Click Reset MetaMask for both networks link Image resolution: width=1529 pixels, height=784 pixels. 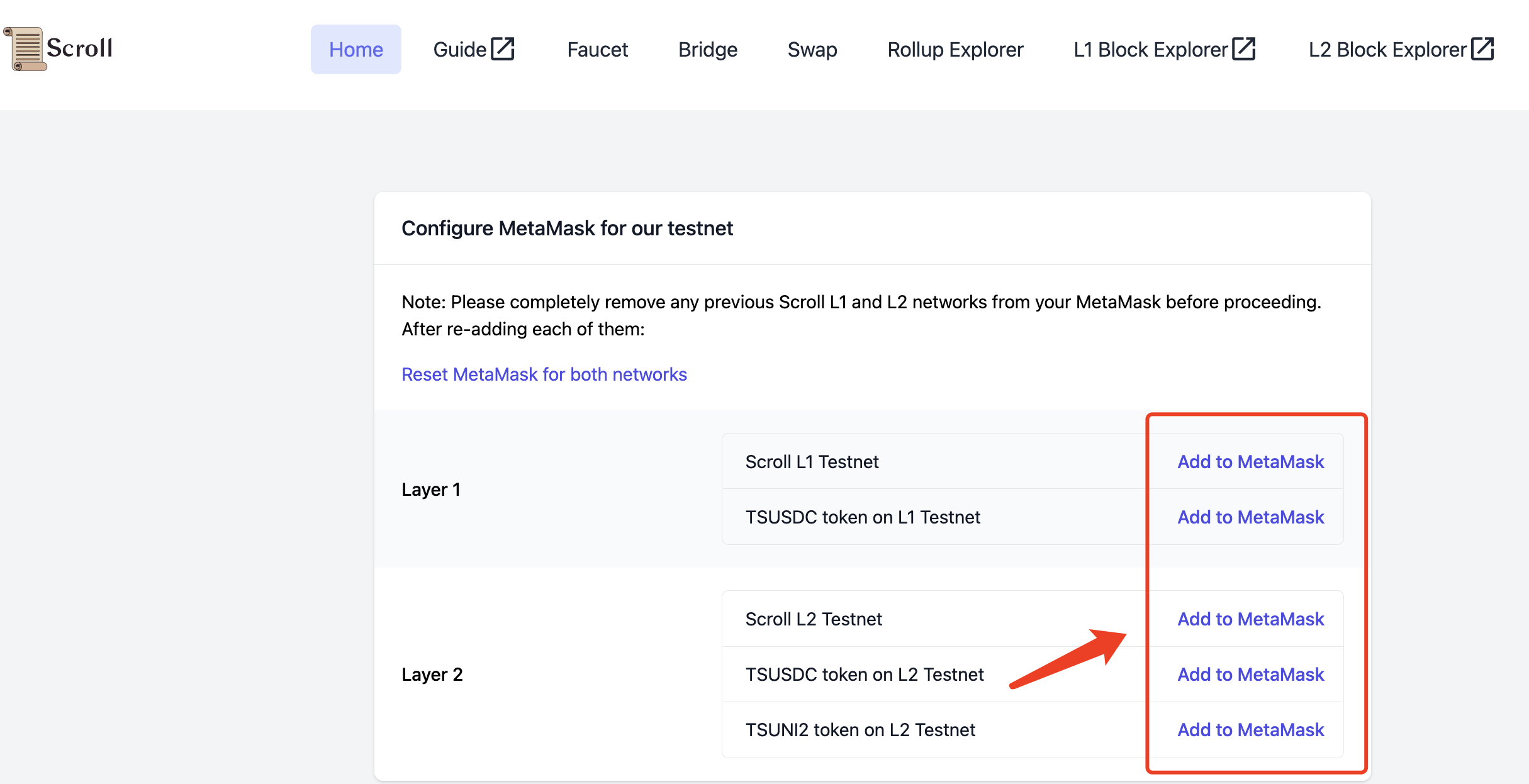point(544,374)
